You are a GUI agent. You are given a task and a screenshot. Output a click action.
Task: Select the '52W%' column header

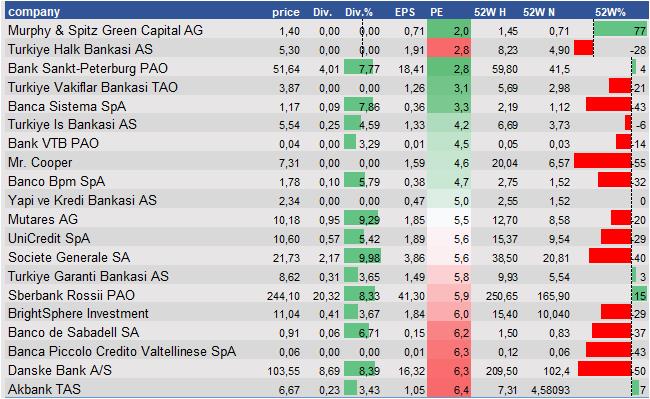(610, 12)
